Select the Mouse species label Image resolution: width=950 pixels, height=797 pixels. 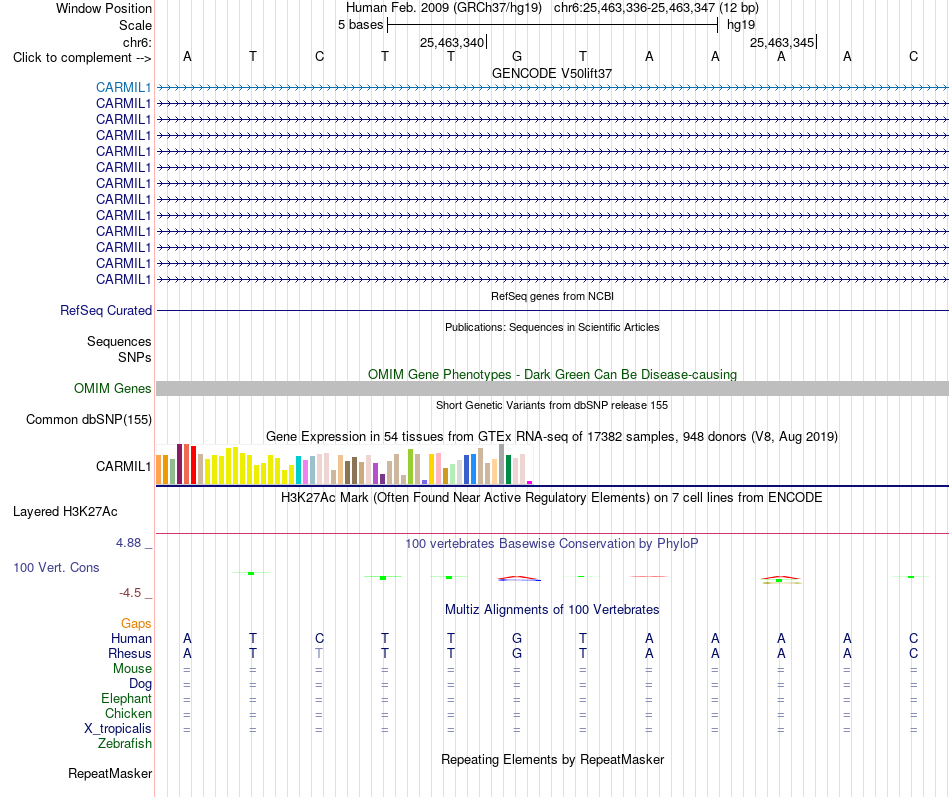pyautogui.click(x=132, y=669)
